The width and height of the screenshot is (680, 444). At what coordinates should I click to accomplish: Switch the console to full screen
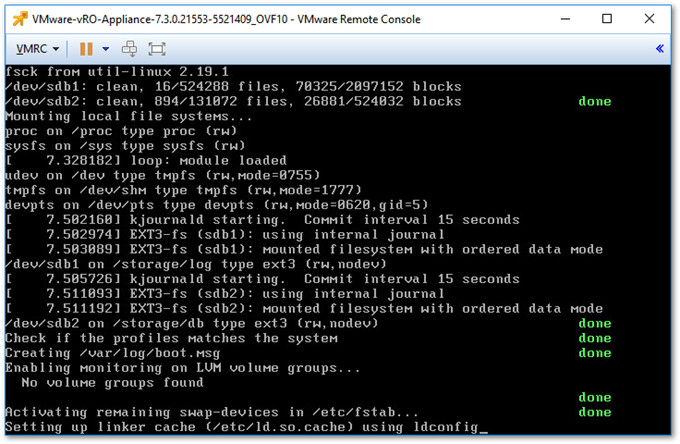157,49
